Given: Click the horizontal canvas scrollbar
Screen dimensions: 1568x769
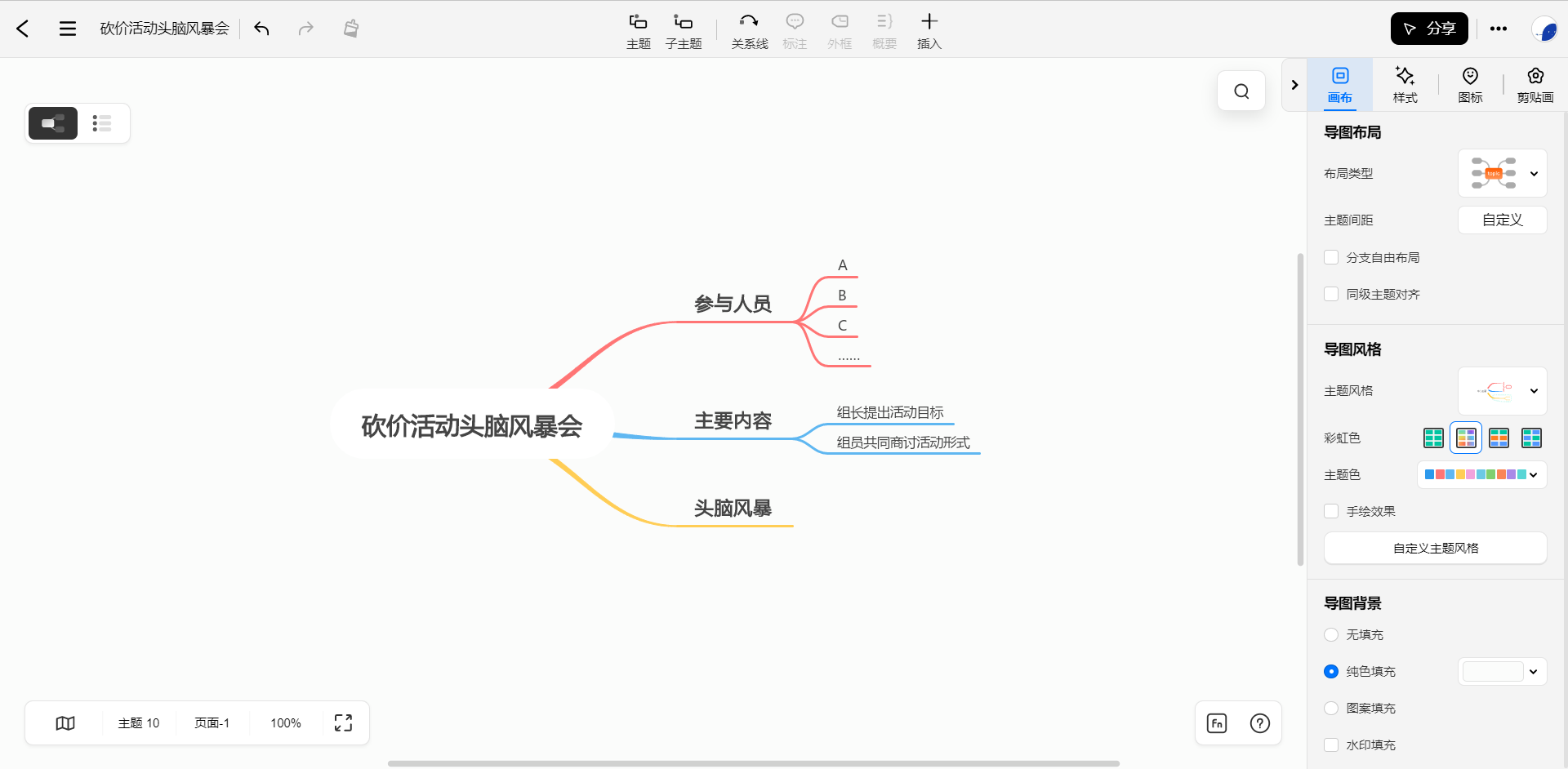Looking at the screenshot, I should 753,763.
